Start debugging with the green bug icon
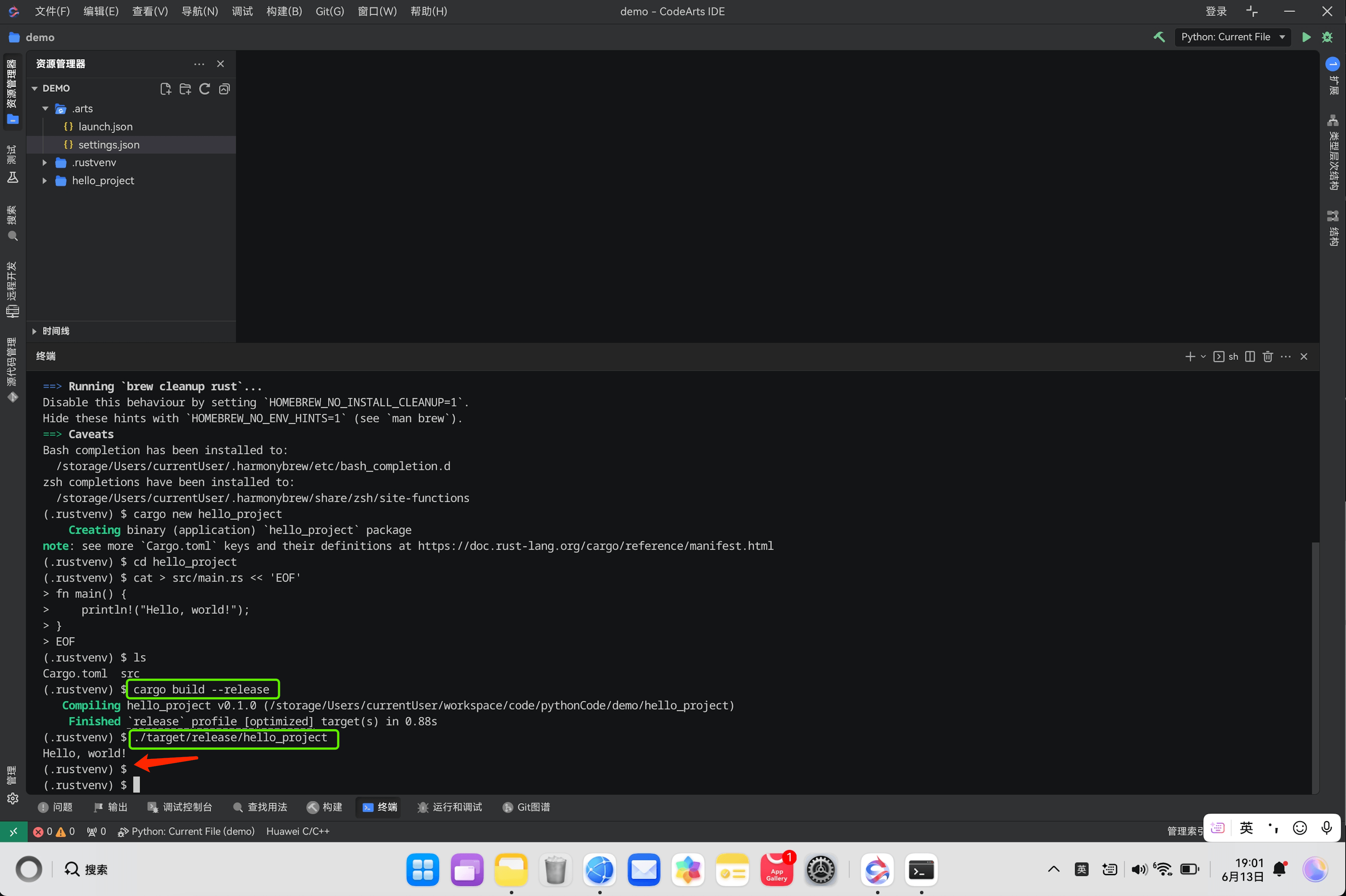The image size is (1346, 896). tap(1327, 37)
